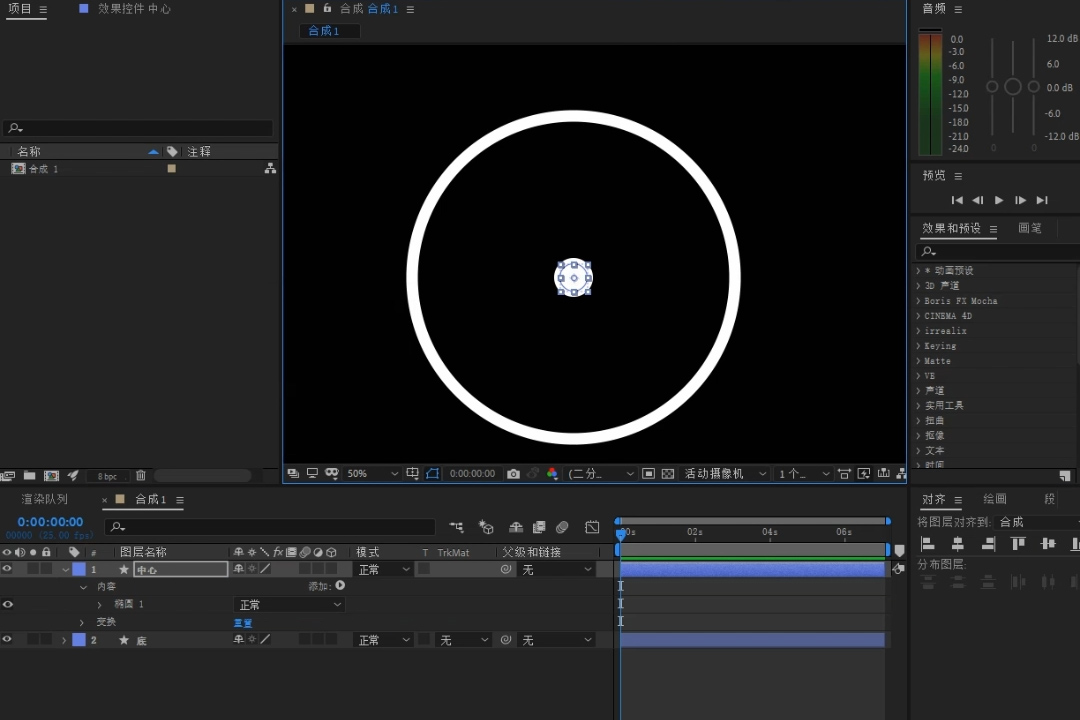Image resolution: width=1080 pixels, height=720 pixels.
Task: Enable the motion blur icon in the timeline
Action: pos(562,527)
